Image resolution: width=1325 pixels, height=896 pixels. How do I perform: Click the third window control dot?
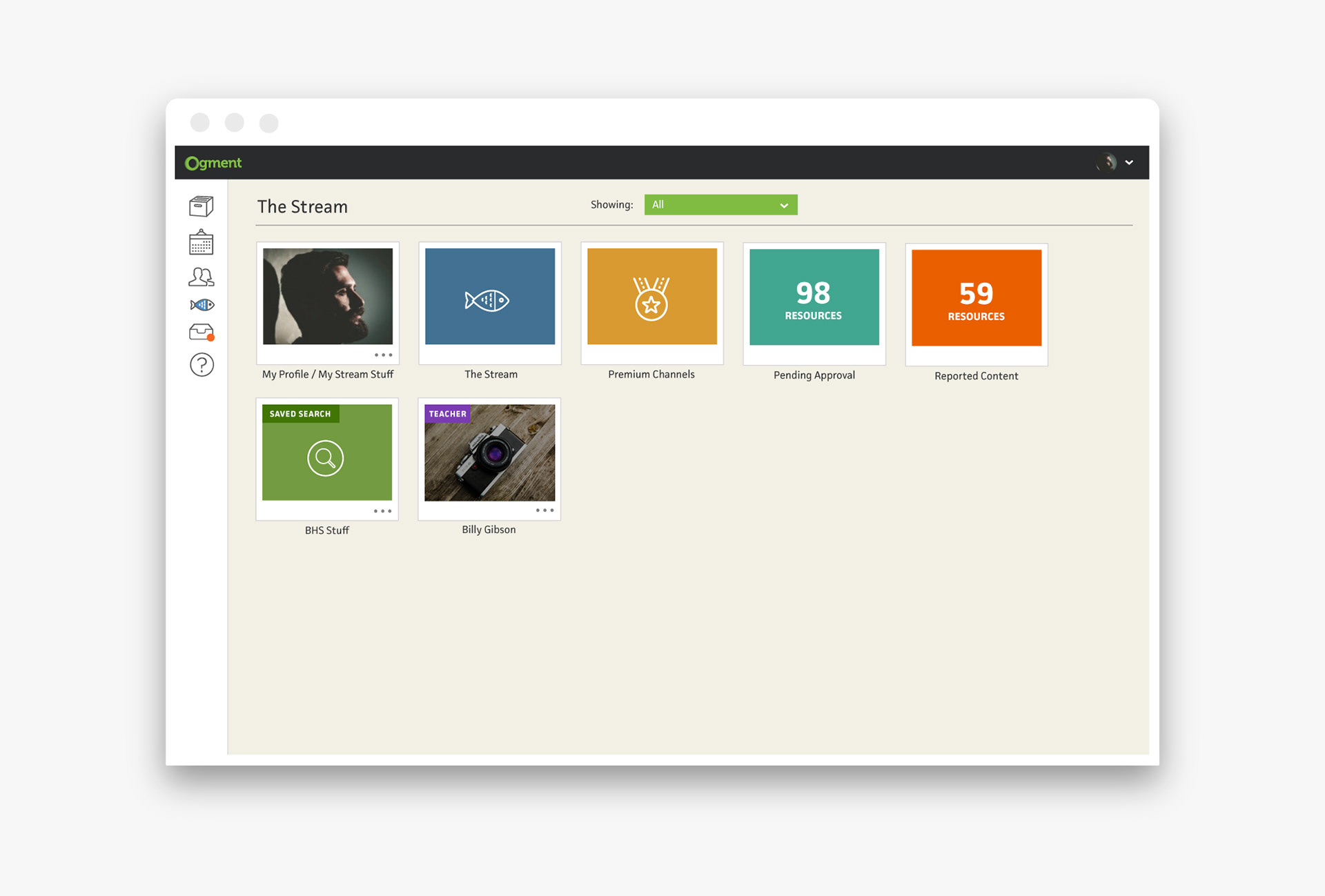click(x=269, y=123)
